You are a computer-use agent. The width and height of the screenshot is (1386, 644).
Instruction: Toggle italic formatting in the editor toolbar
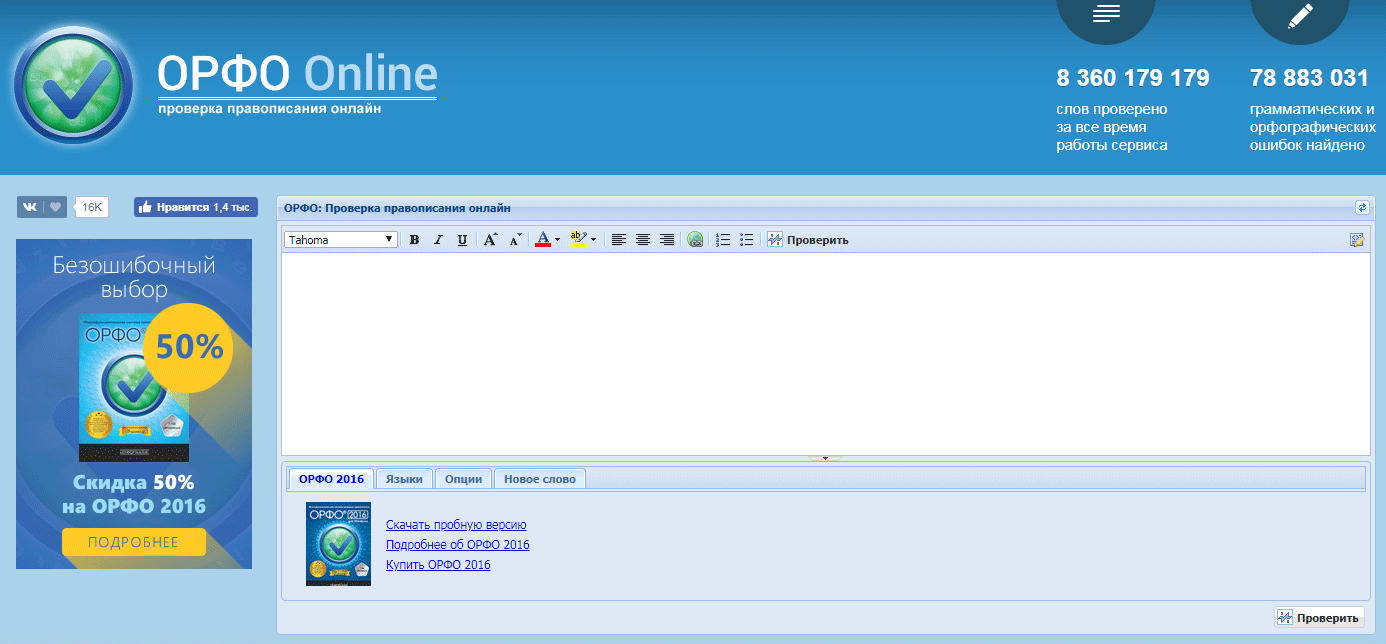pyautogui.click(x=438, y=240)
